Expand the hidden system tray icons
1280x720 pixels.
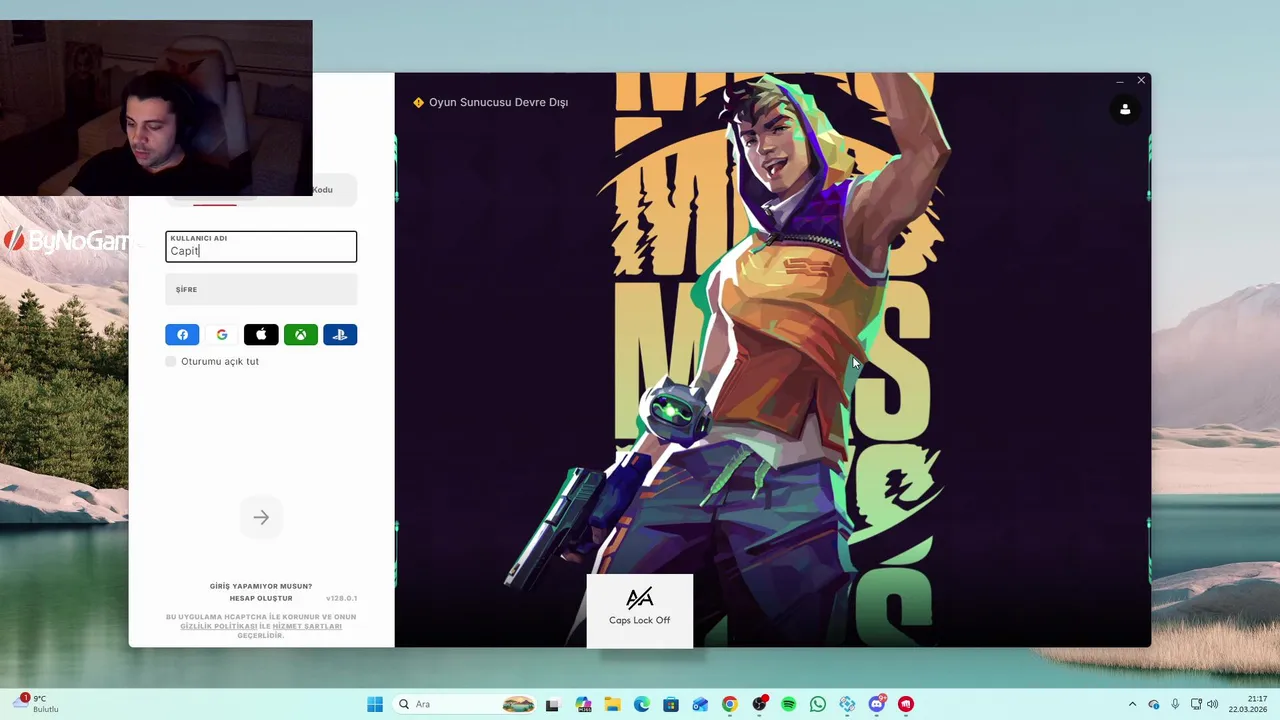(1132, 704)
